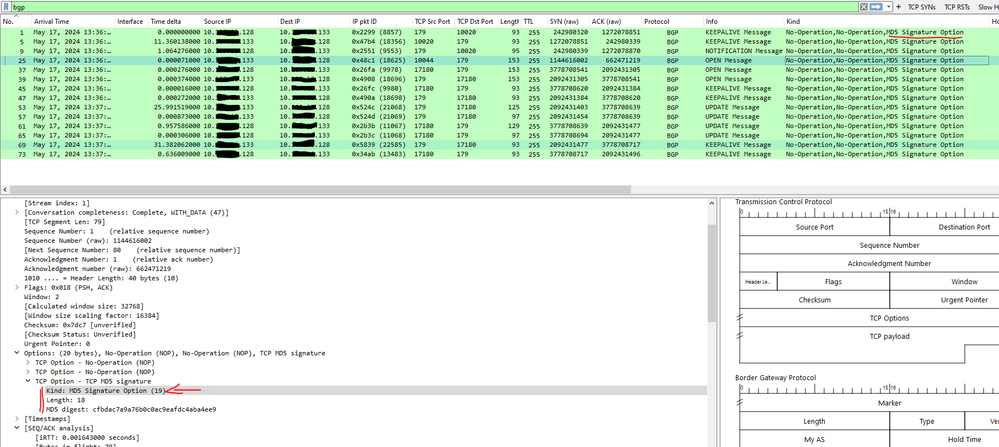Add a new filter button with plus icon
The width and height of the screenshot is (999, 447).
[898, 6]
